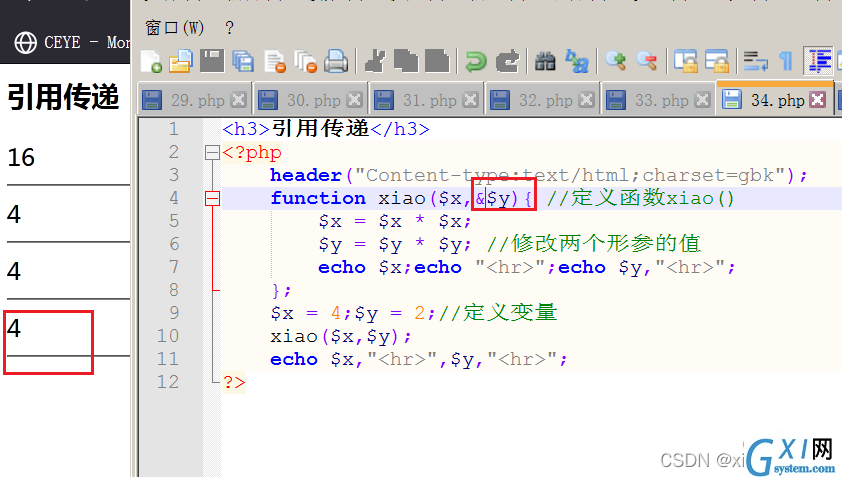842x477 pixels.
Task: Click line number 12 in margin
Action: click(168, 382)
